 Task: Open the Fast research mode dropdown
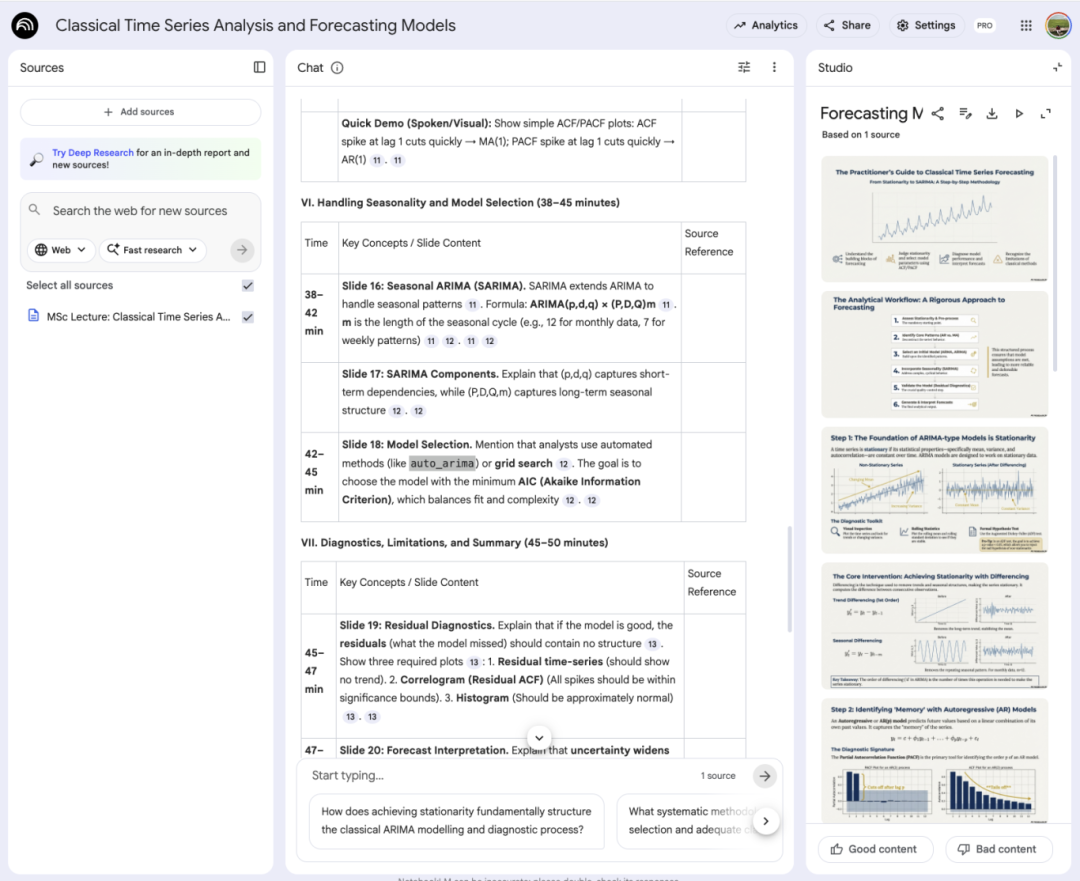(x=152, y=250)
